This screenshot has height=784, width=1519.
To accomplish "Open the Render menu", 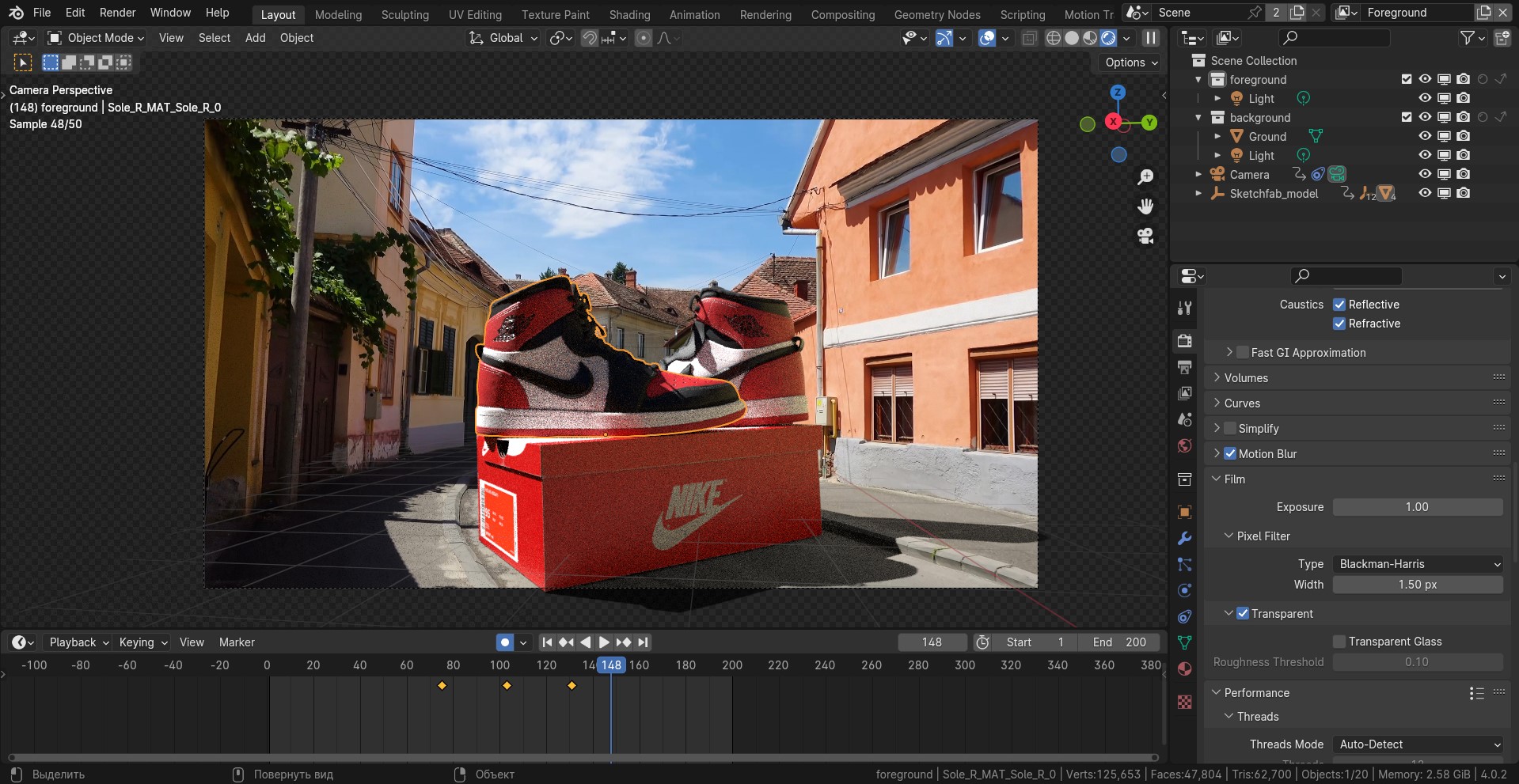I will [117, 13].
